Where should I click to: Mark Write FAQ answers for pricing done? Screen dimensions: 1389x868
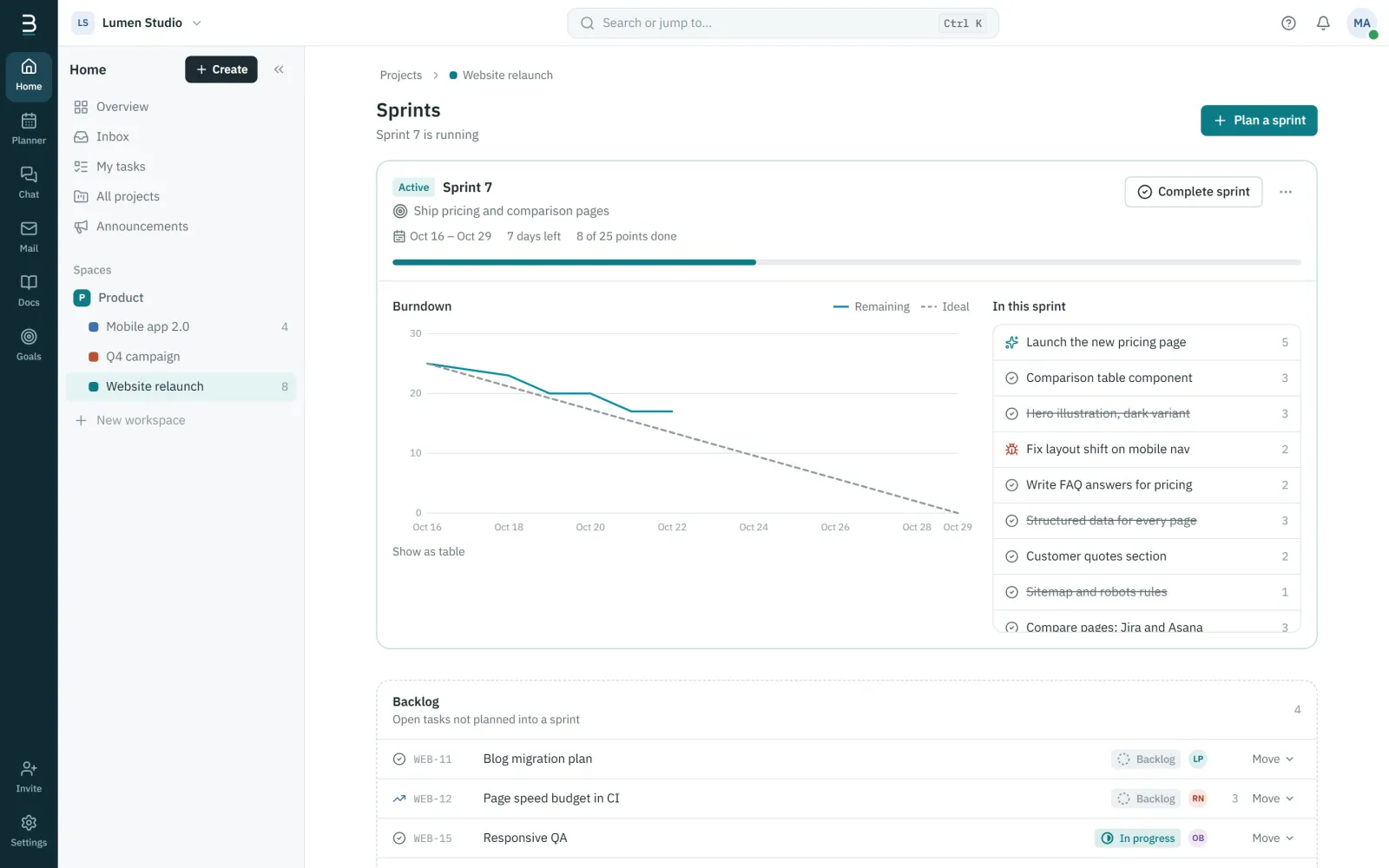(x=1011, y=485)
